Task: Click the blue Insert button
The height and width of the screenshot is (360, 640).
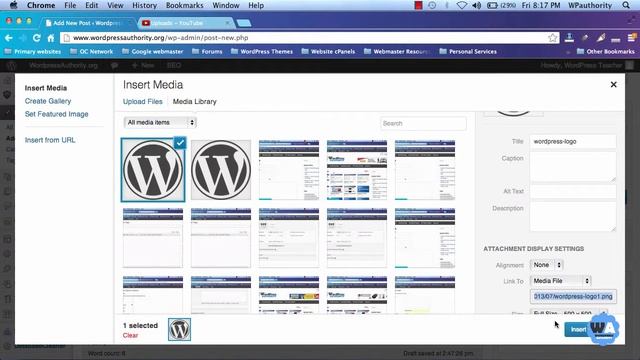Action: tap(578, 329)
